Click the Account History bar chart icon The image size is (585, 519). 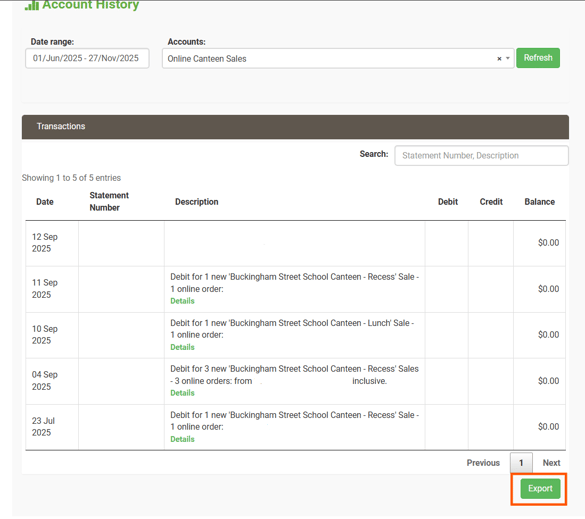point(32,5)
